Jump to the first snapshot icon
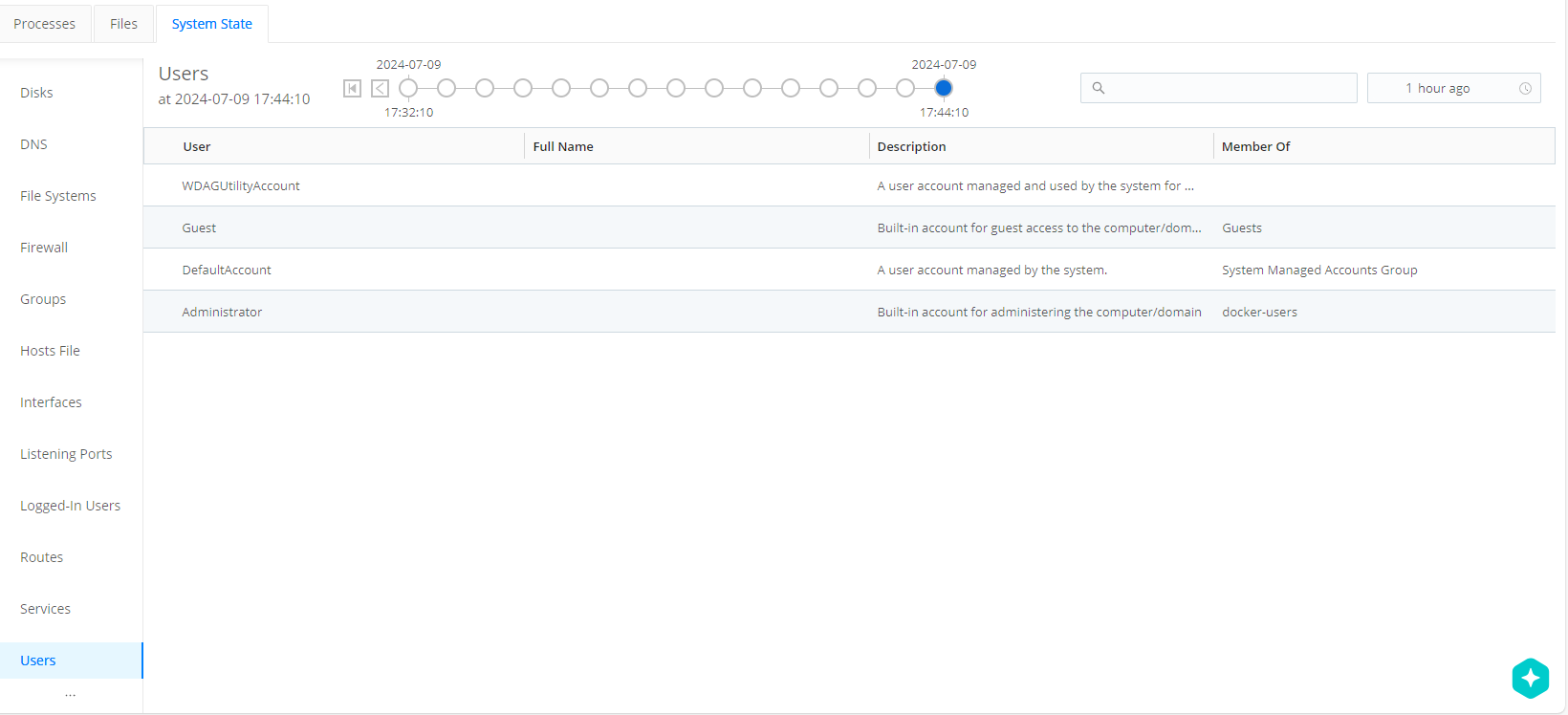This screenshot has width=1568, height=715. pyautogui.click(x=352, y=89)
